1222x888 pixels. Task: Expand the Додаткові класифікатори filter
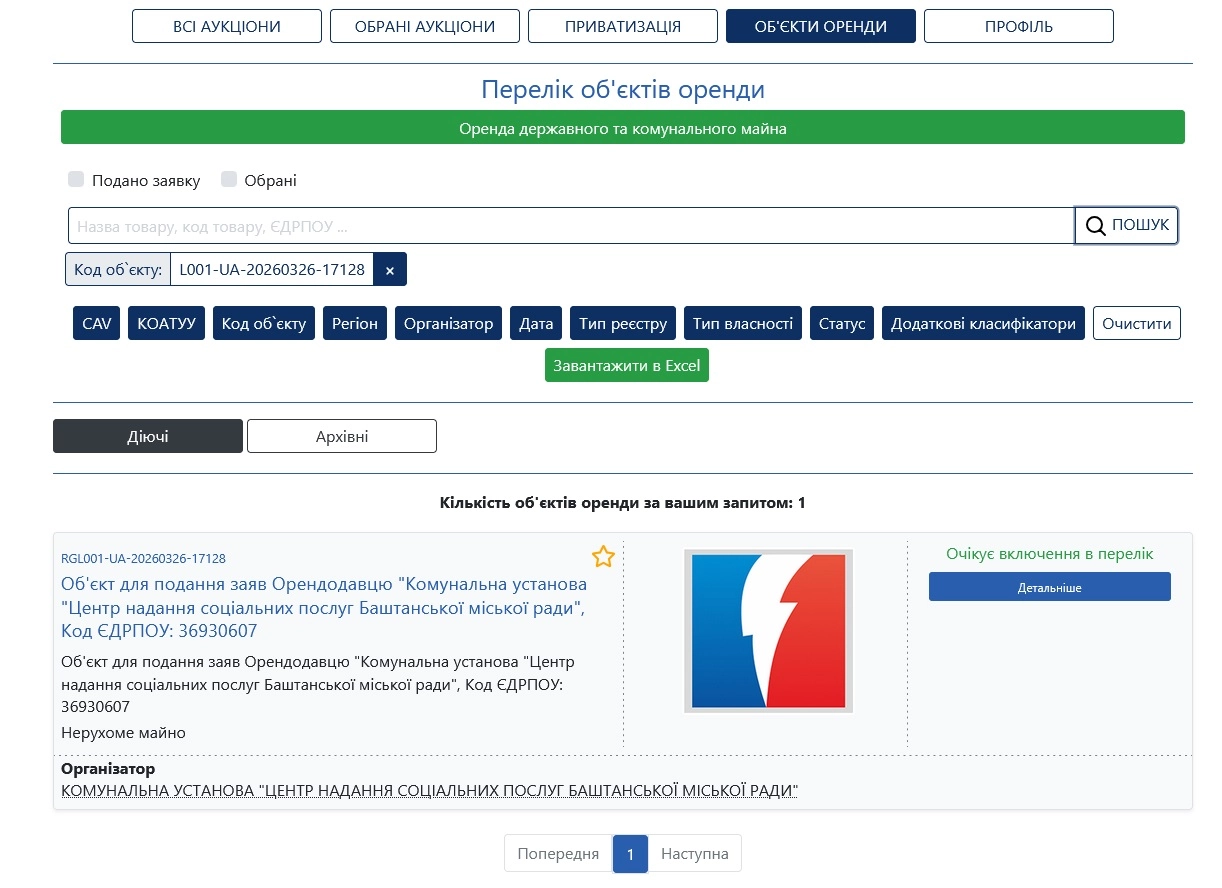(983, 323)
